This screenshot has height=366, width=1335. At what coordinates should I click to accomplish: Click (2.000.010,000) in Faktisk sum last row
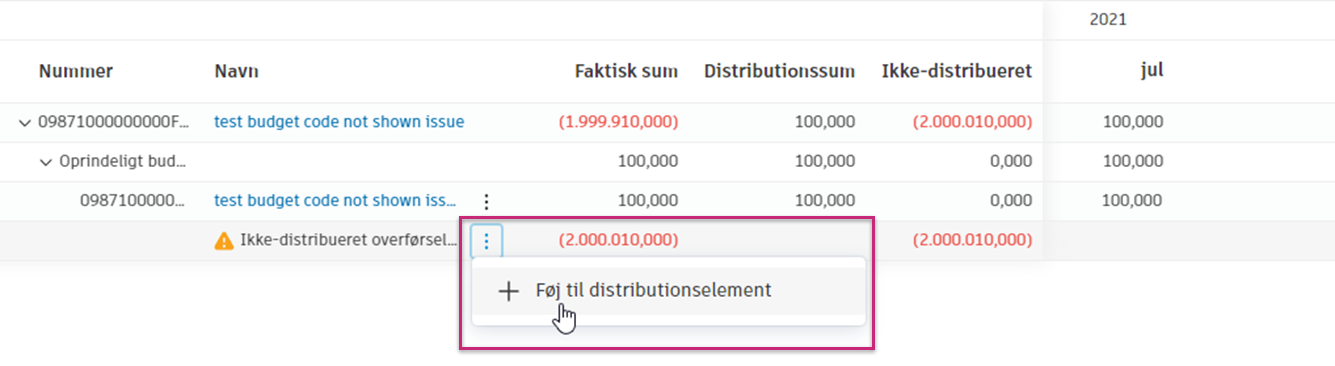tap(618, 241)
